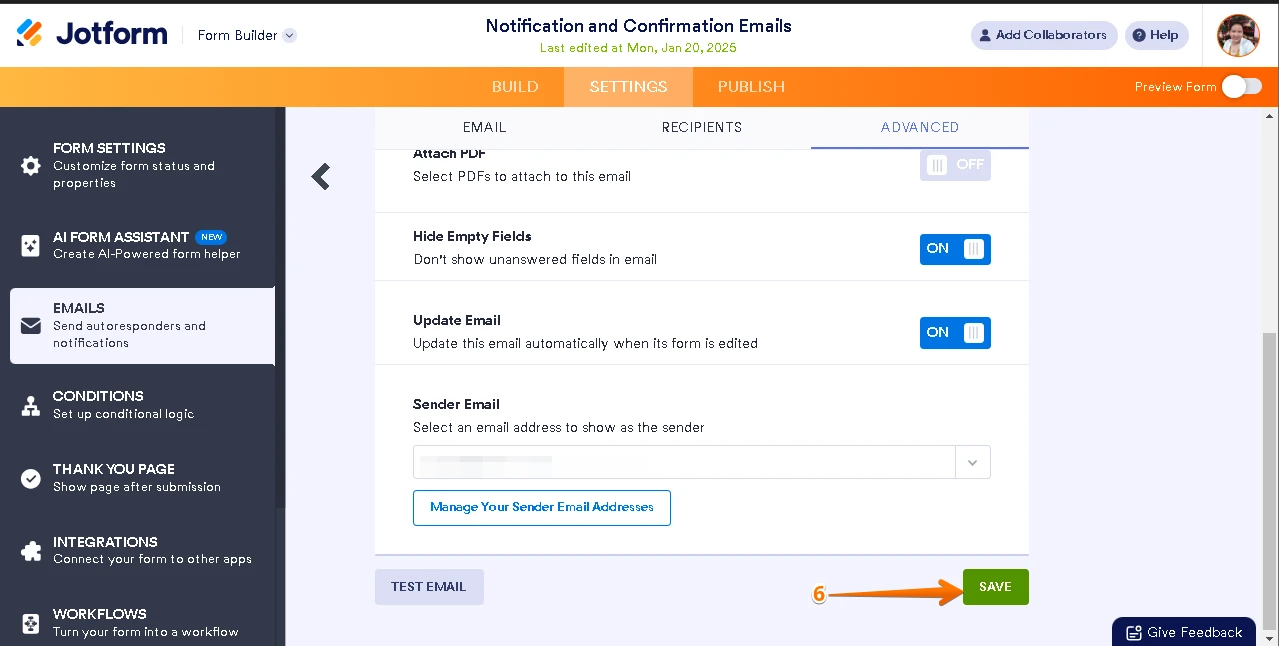Disable the Update Email switch

tap(955, 332)
